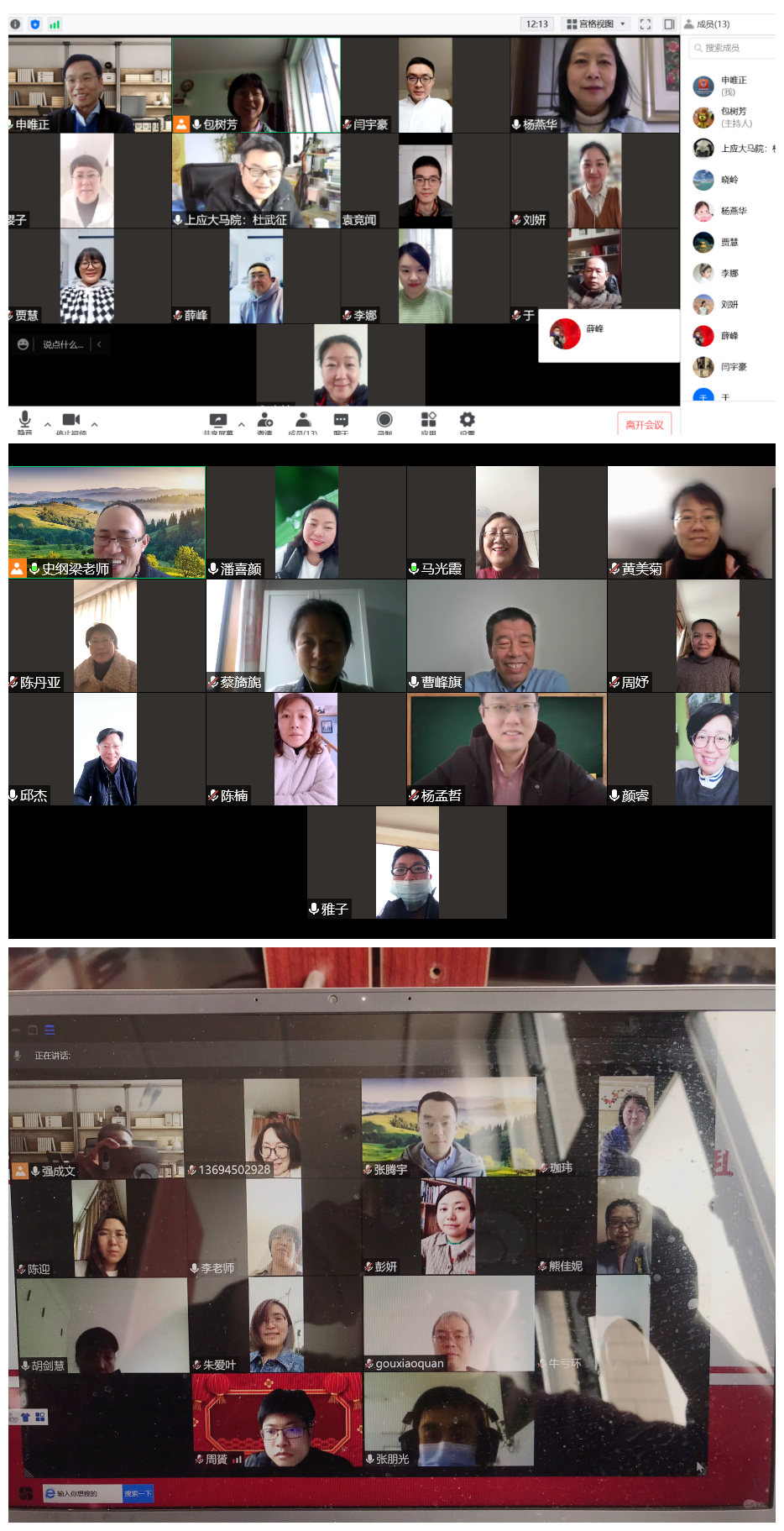The image size is (784, 1531).
Task: Open the share screen tool
Action: [x=217, y=420]
